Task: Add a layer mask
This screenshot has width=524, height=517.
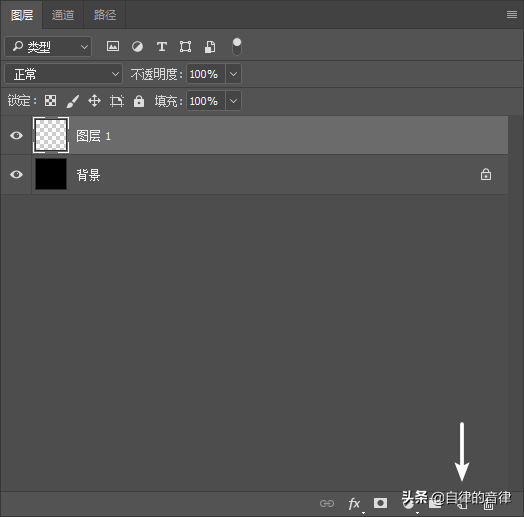Action: click(380, 503)
